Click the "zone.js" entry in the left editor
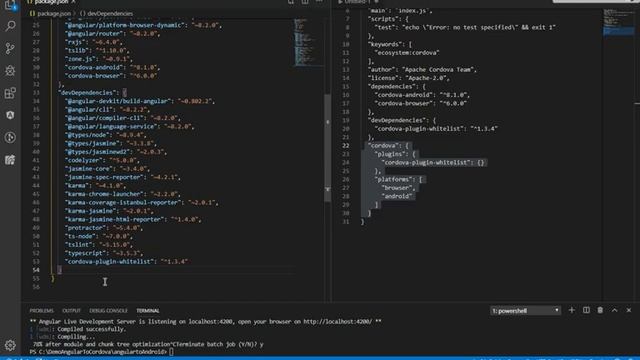This screenshot has width=640, height=360. (99, 59)
